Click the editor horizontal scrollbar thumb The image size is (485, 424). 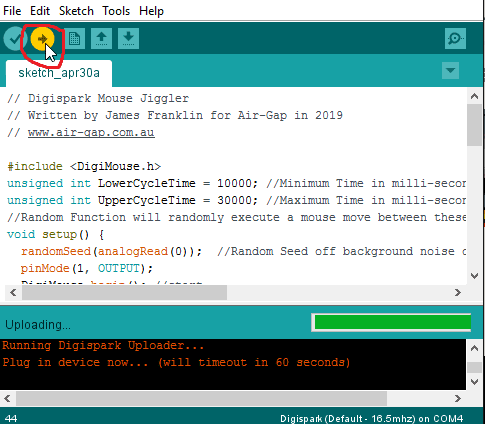[124, 293]
